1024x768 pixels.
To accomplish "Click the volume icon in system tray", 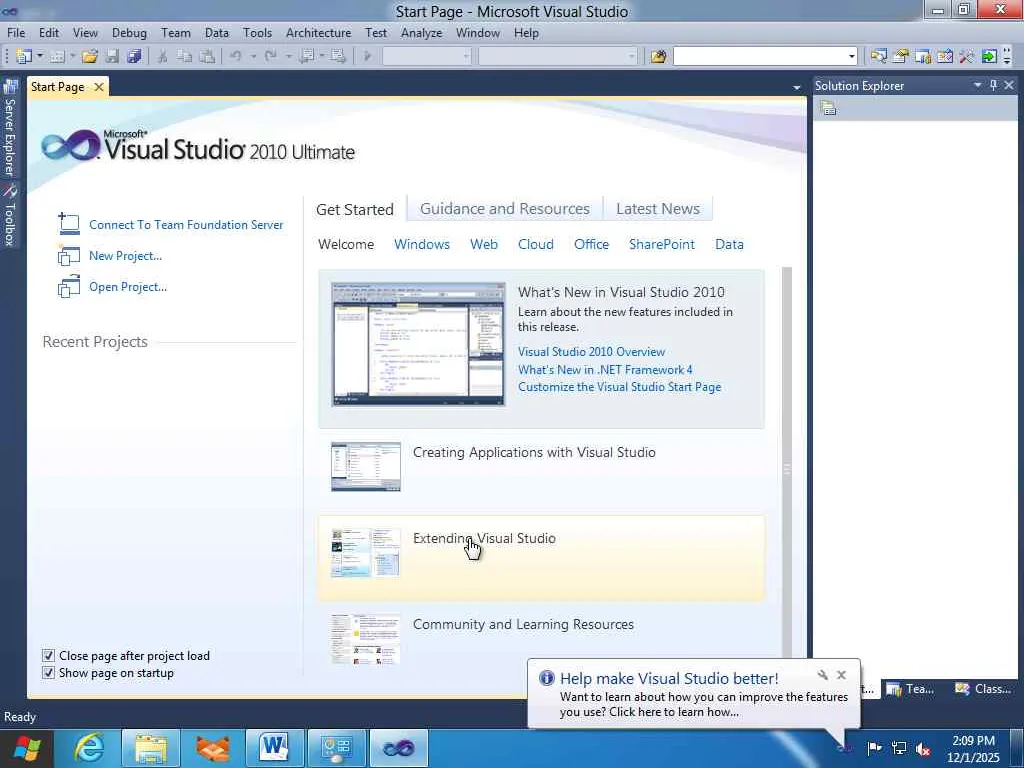I will click(923, 748).
